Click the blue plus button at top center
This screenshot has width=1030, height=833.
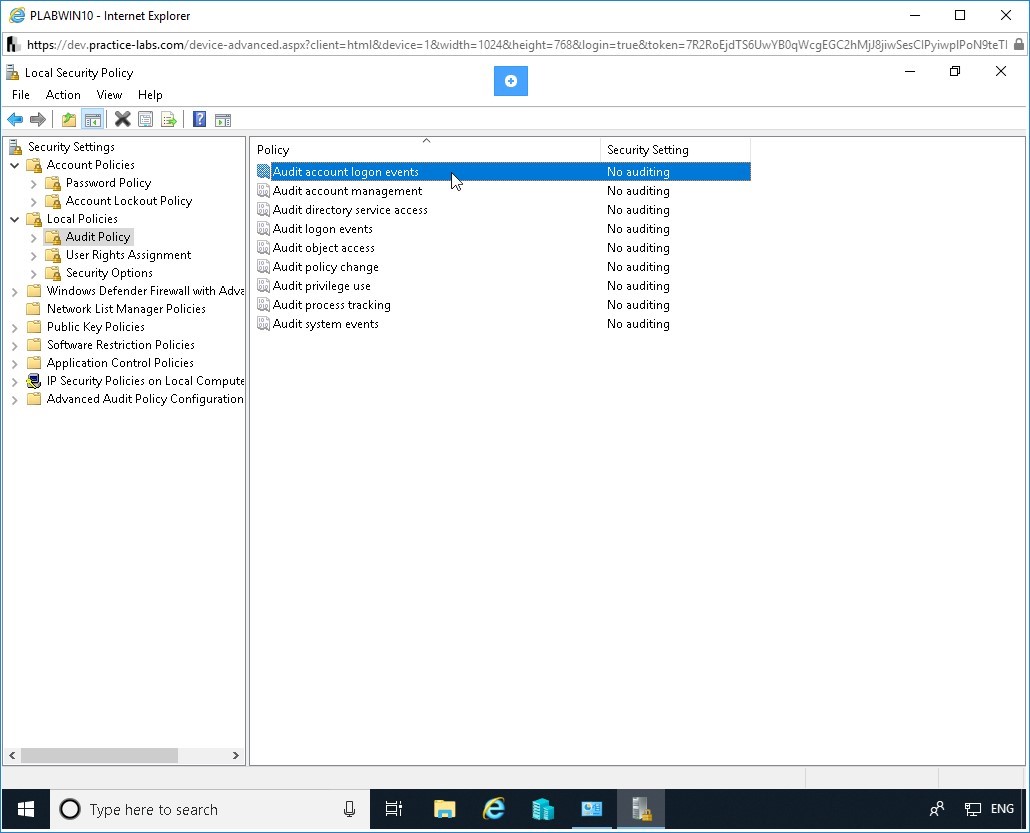510,81
